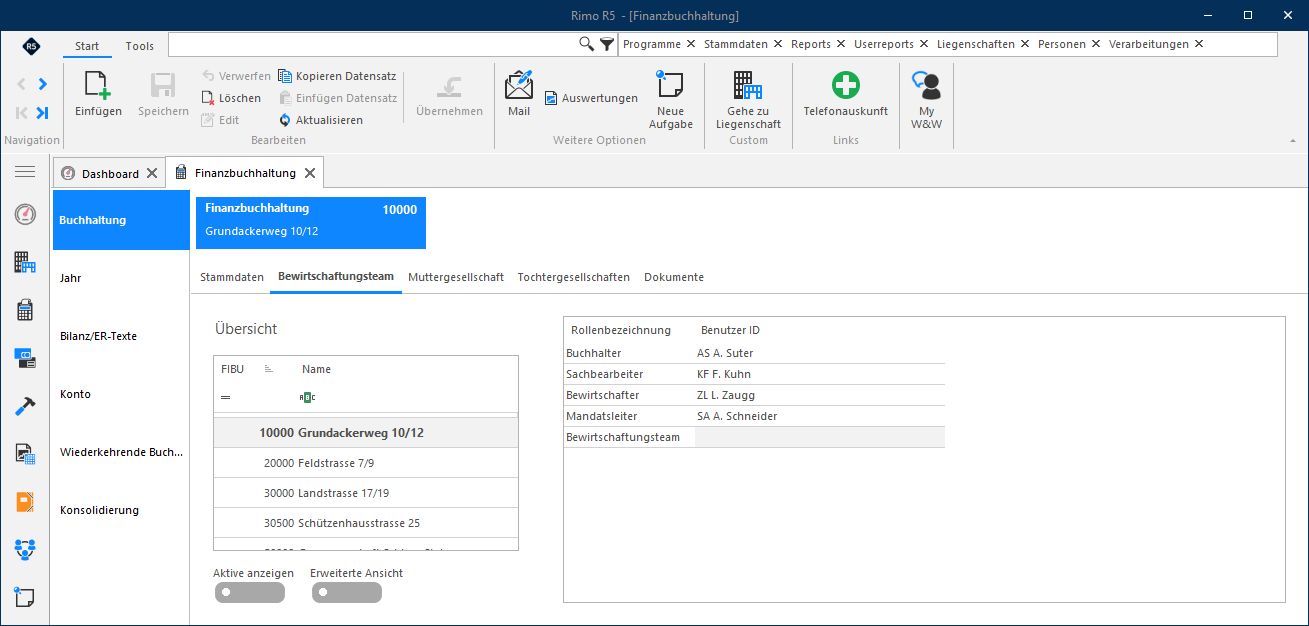Click the Löschen delete command
This screenshot has height=626, width=1309.
click(231, 98)
